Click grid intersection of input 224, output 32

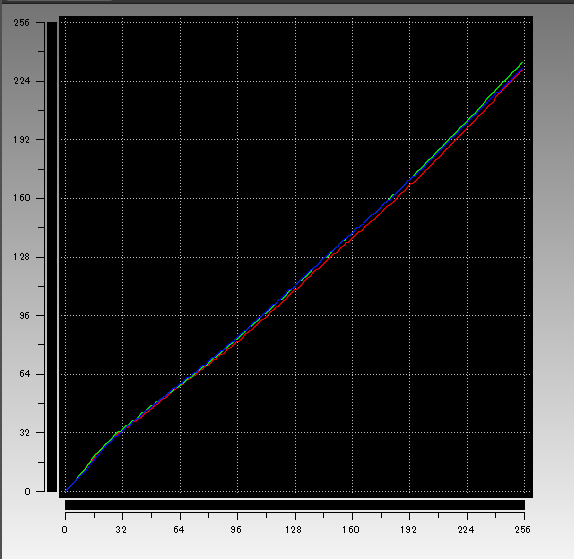click(x=467, y=433)
